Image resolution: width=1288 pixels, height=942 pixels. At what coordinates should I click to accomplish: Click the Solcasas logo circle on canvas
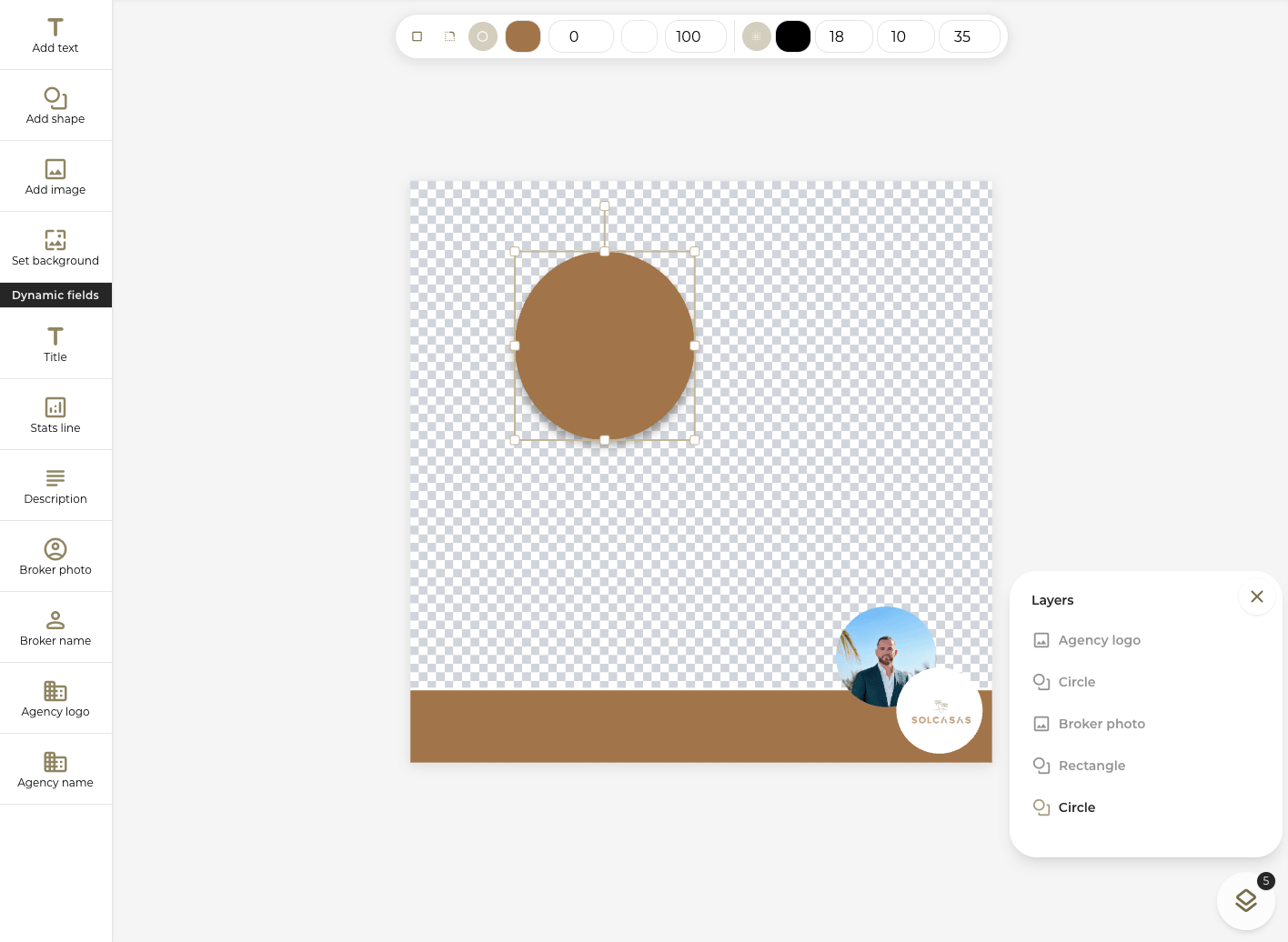(x=940, y=711)
